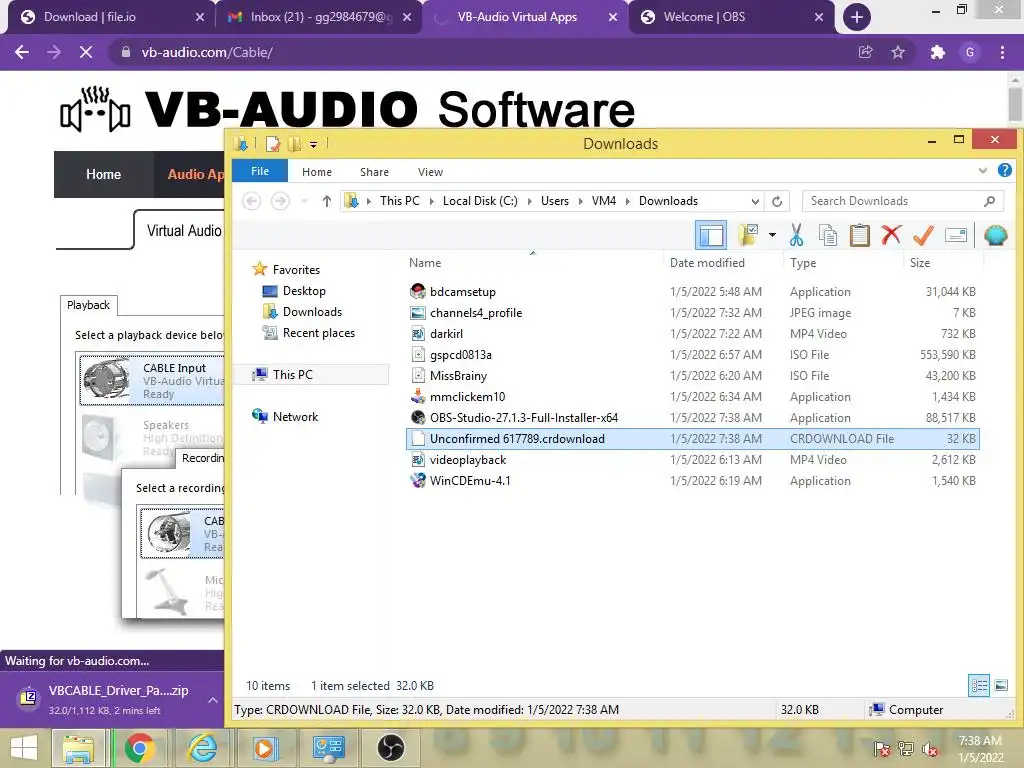This screenshot has width=1024, height=768.
Task: Select Desktop under Favorites
Action: [304, 291]
